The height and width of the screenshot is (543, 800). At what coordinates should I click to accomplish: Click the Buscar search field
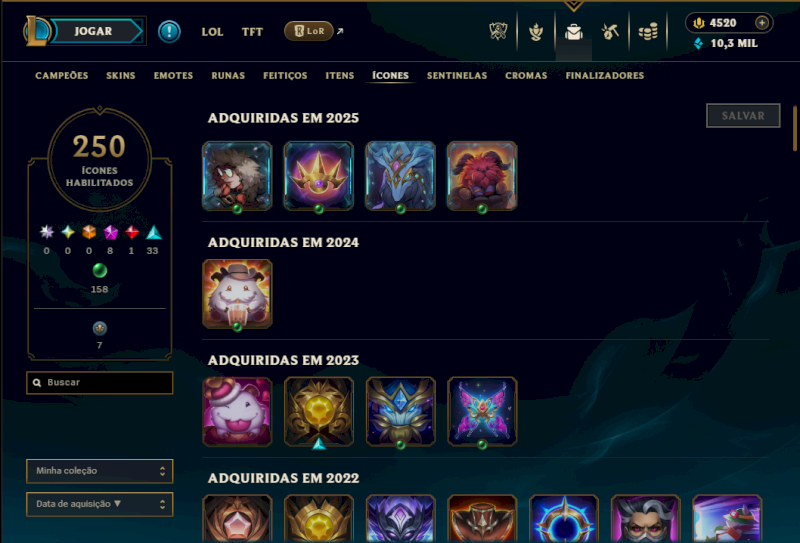click(x=99, y=383)
